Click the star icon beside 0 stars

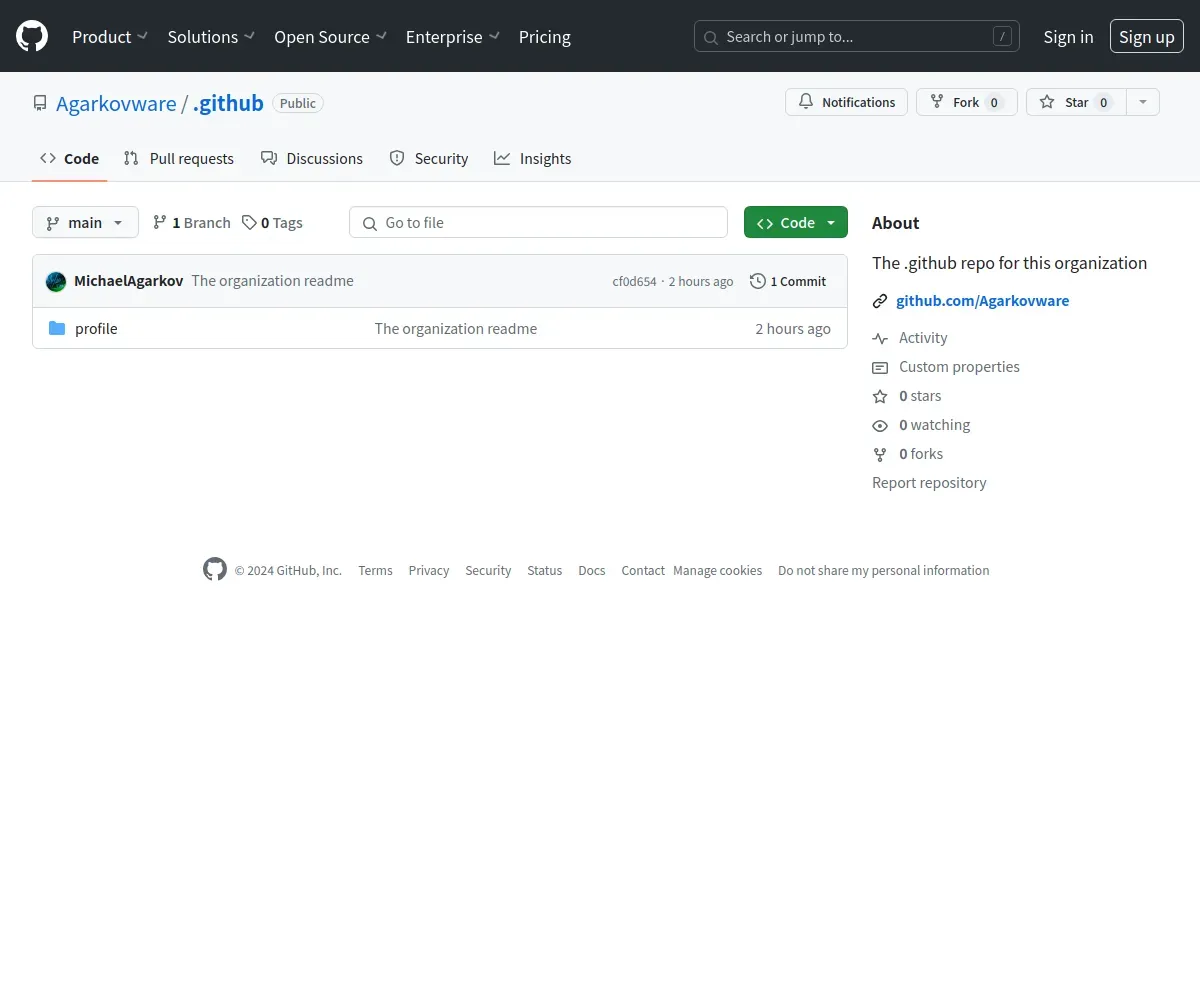click(x=880, y=396)
